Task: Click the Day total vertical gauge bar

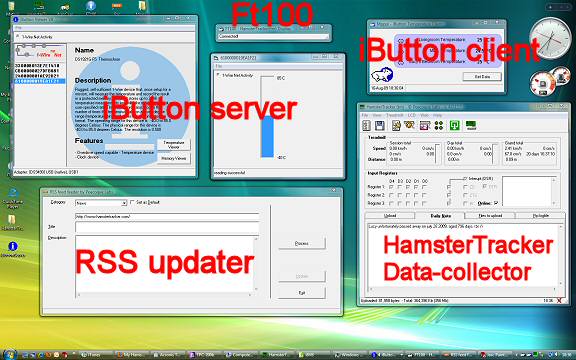Action: 495,154
